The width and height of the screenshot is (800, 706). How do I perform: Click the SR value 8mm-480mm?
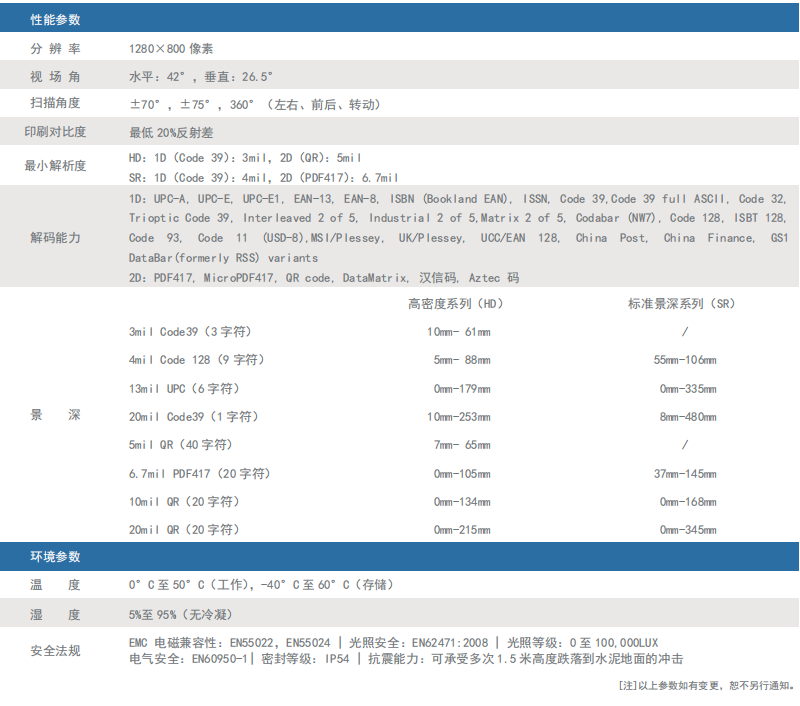688,417
